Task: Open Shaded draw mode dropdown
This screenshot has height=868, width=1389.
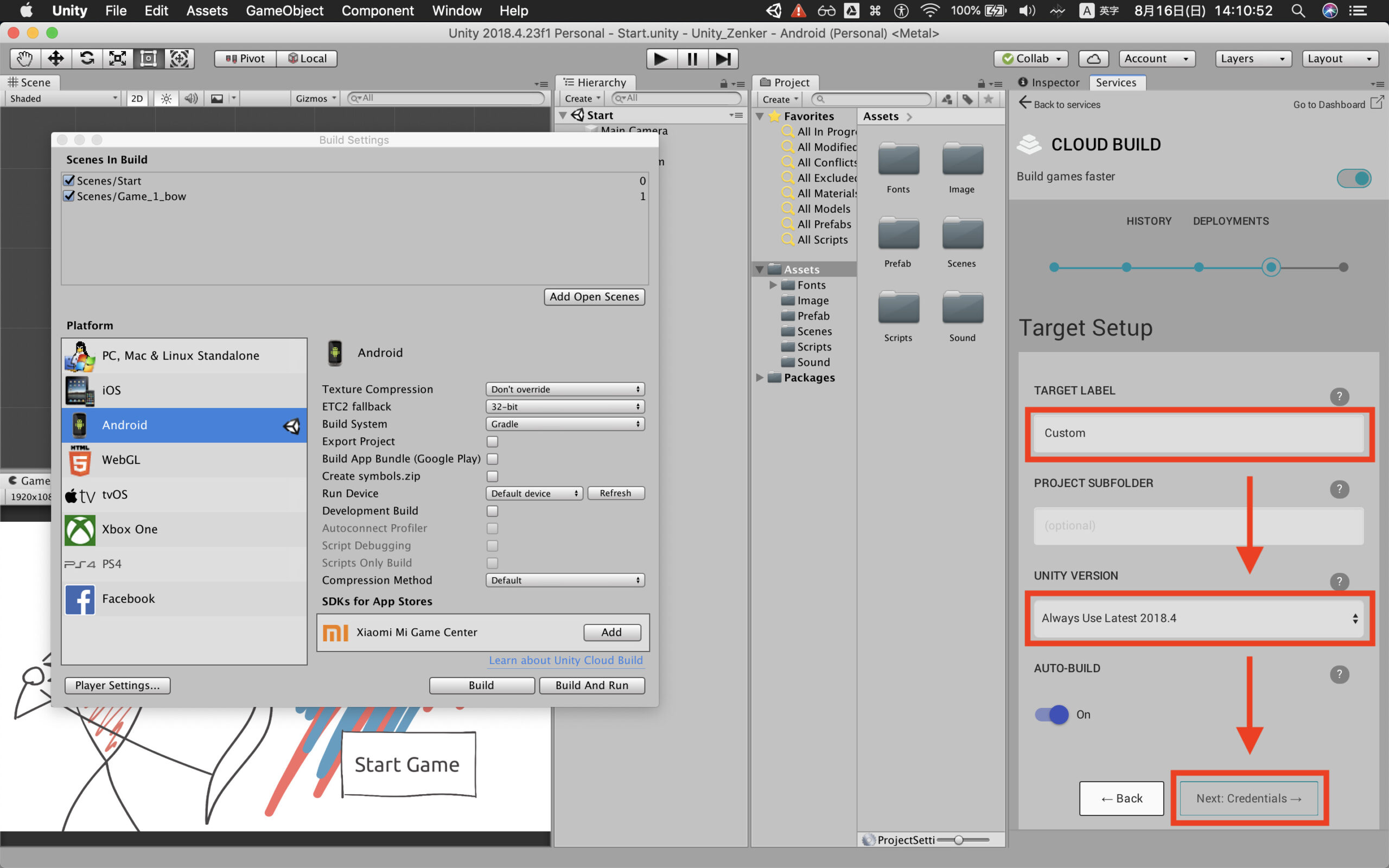Action: click(62, 99)
